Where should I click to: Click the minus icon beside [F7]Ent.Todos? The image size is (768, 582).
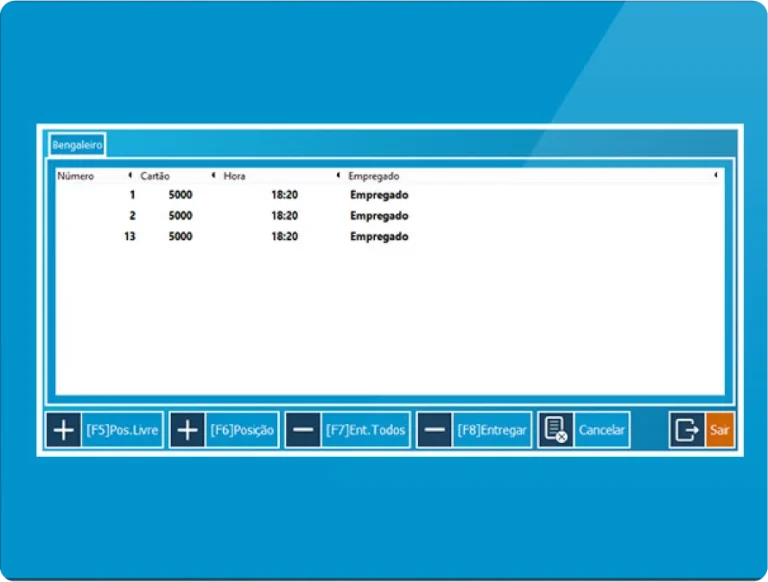point(303,430)
